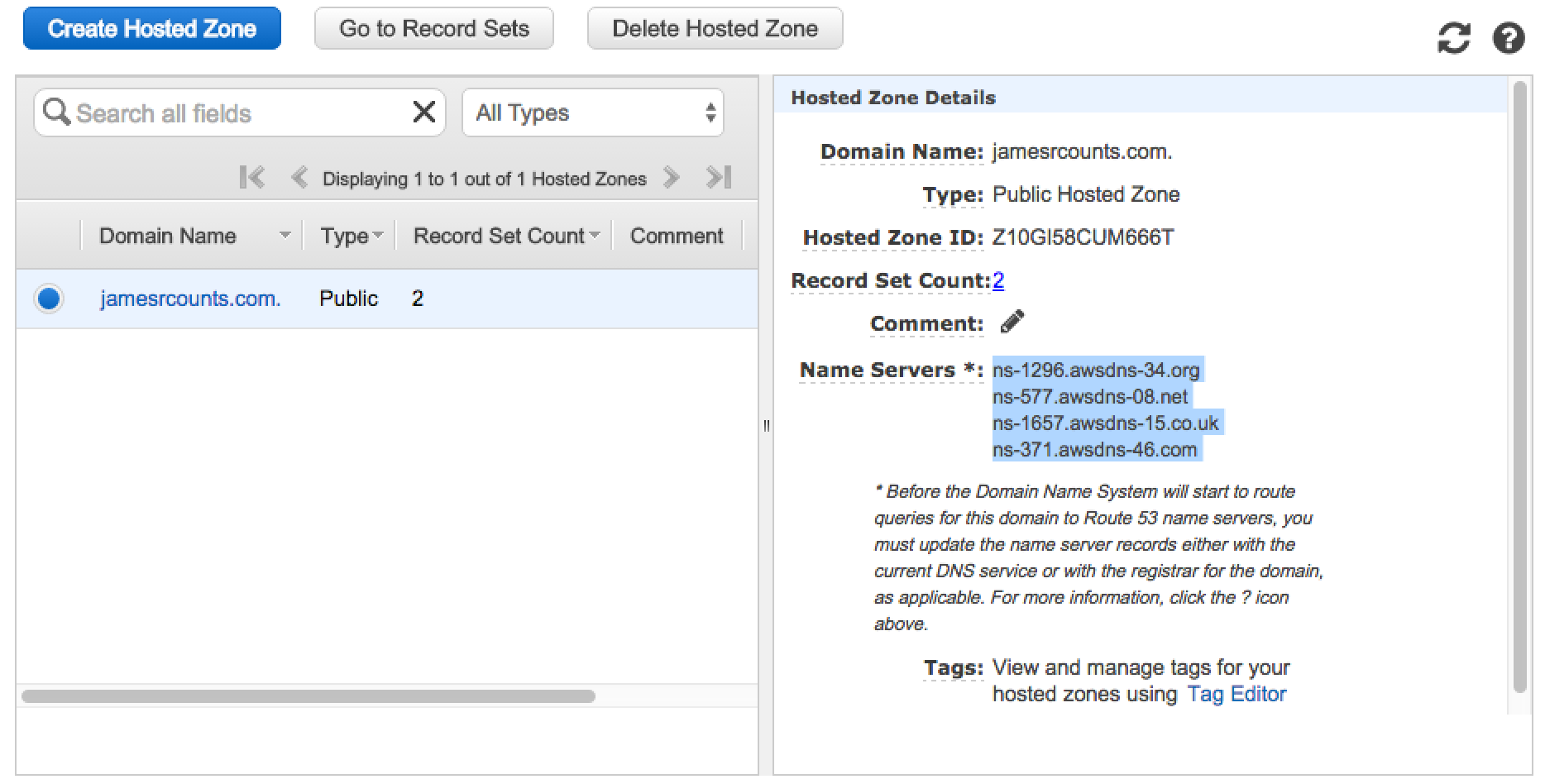Click the pane splitter handle
Screen dimensions: 1545x784
click(766, 426)
